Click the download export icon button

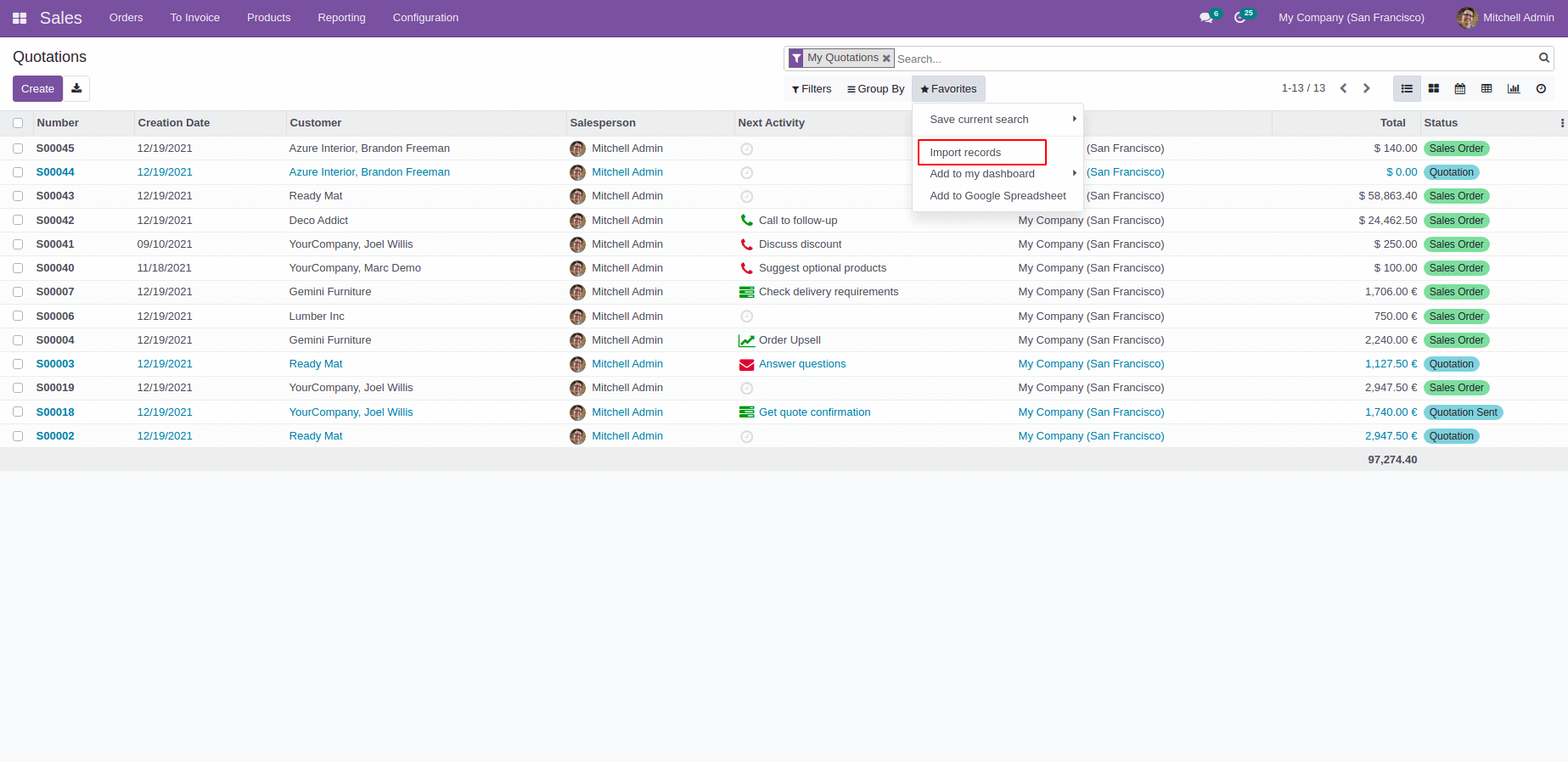[76, 88]
